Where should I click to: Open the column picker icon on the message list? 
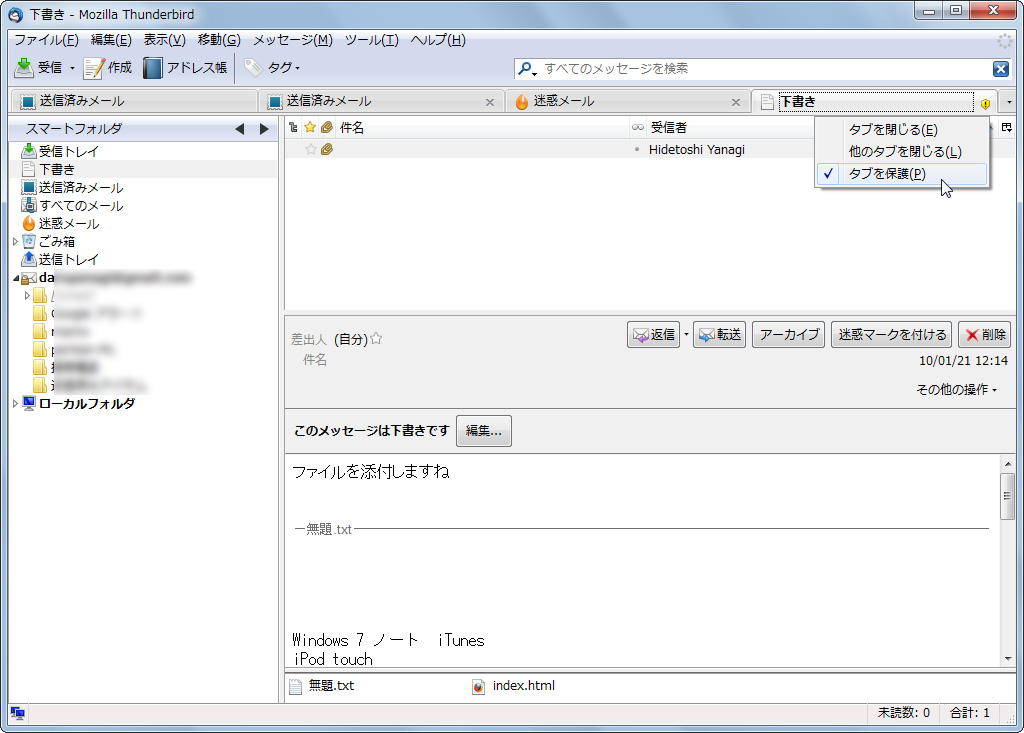point(1009,127)
